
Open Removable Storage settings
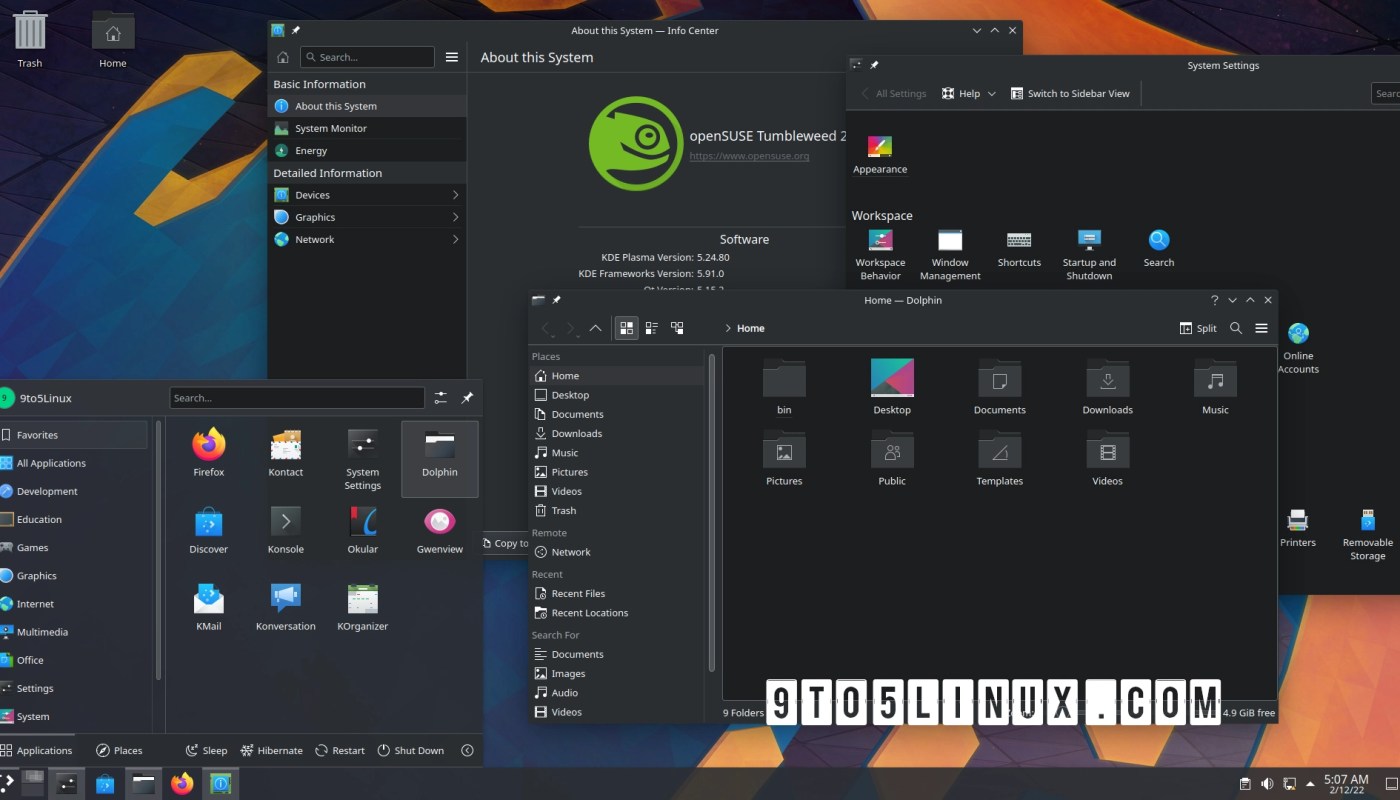(1368, 534)
